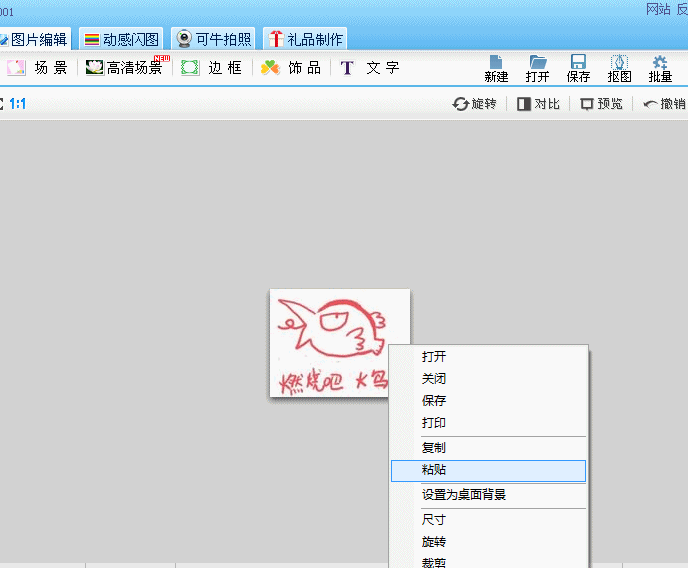
Task: Choose 裁剪 in the context menu
Action: click(x=488, y=561)
